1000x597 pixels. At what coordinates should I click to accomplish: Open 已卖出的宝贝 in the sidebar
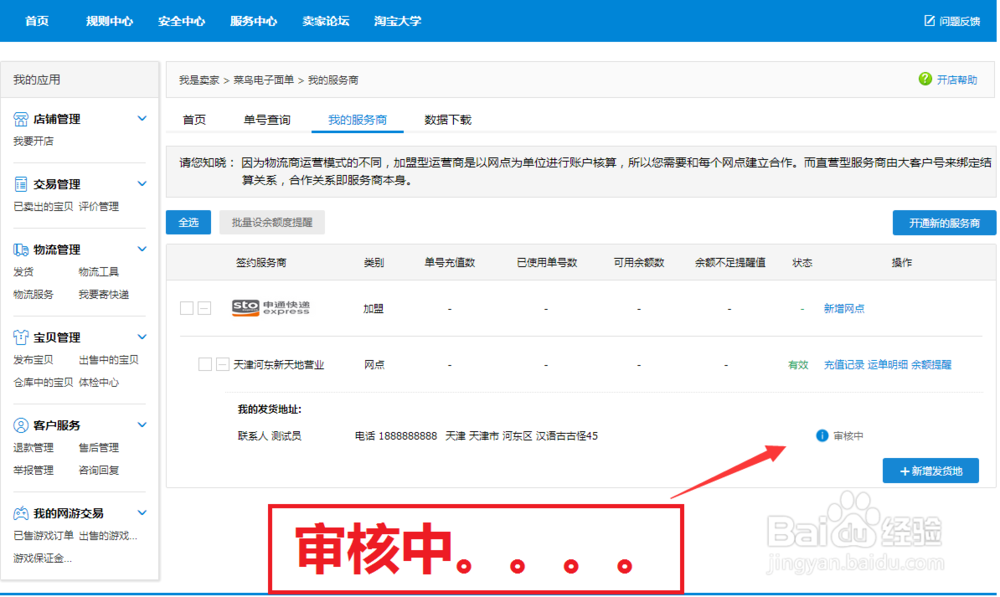tap(43, 207)
